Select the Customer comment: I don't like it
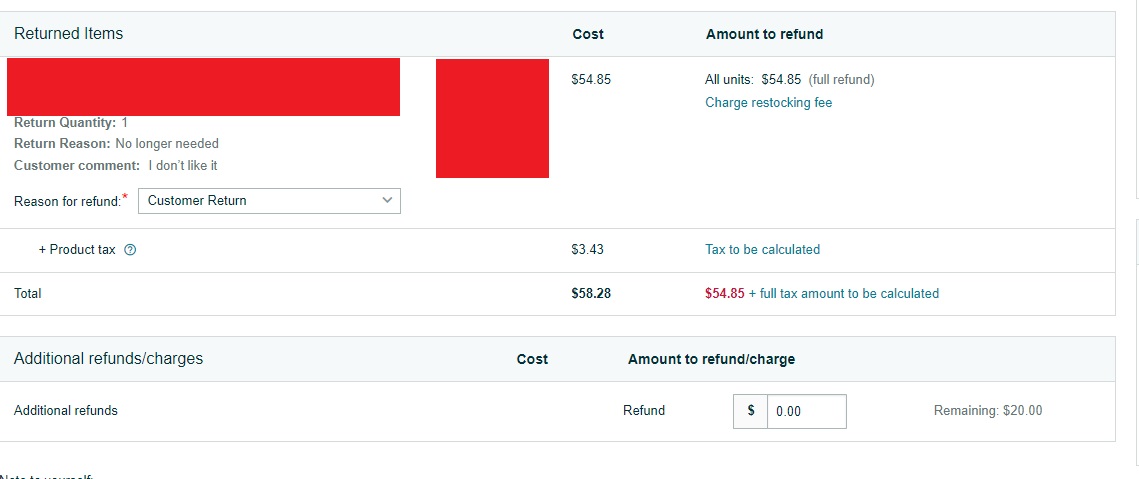The height and width of the screenshot is (479, 1139). tap(115, 165)
